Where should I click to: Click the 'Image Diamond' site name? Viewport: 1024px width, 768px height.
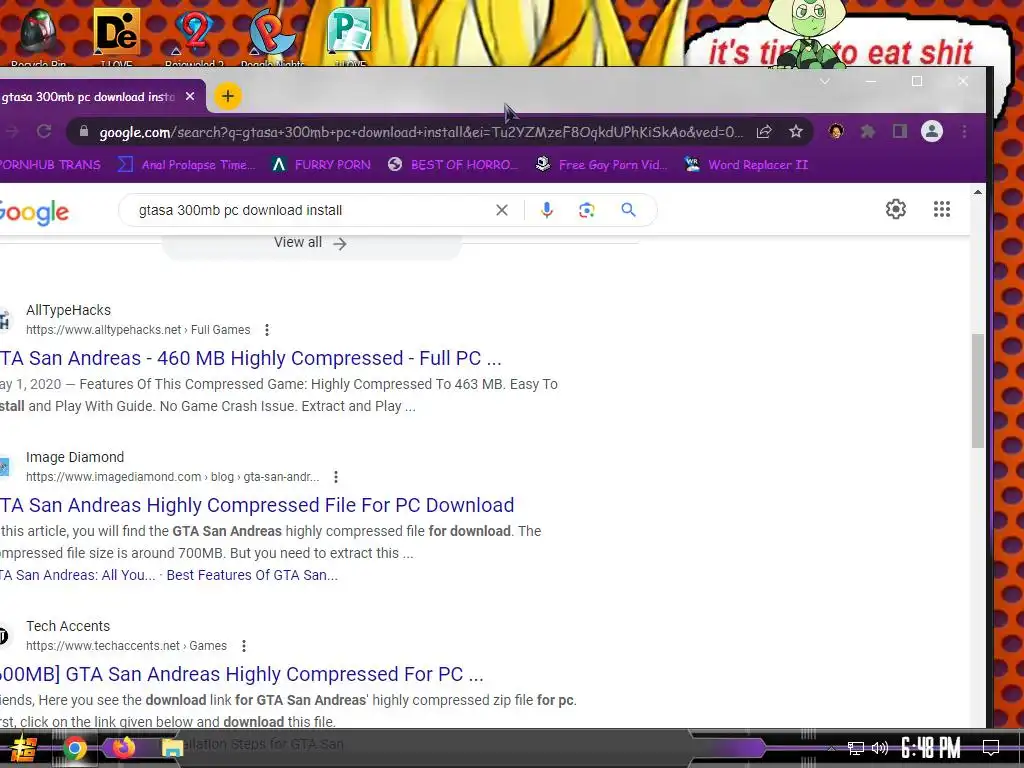(x=75, y=457)
